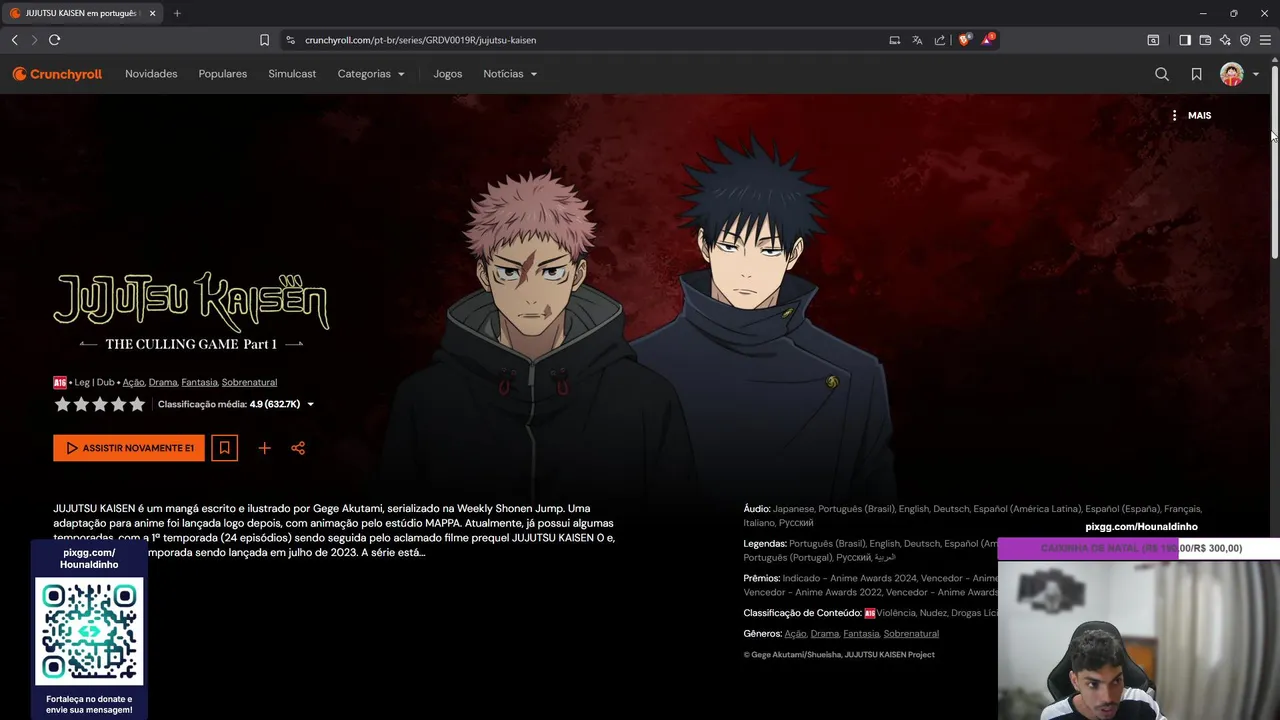Reload the page with the refresh icon

[x=55, y=40]
